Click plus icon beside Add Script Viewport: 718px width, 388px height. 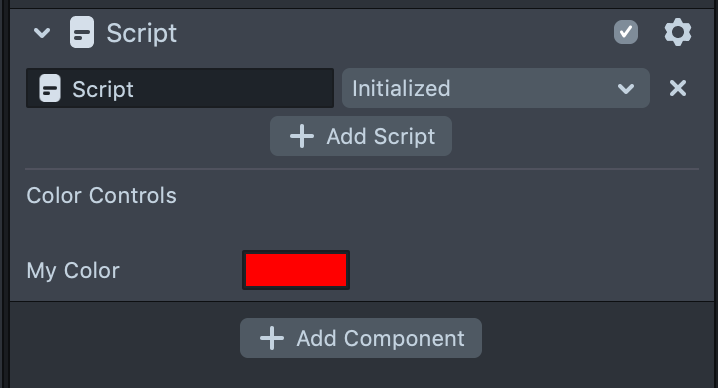[302, 137]
